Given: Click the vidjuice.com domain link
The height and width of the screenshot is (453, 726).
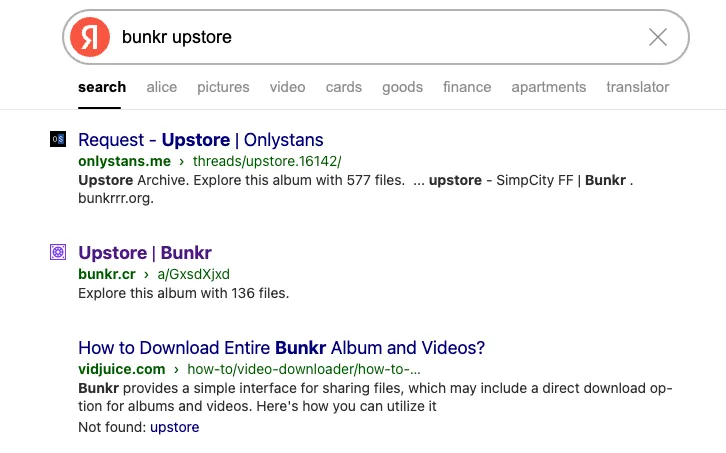Looking at the screenshot, I should tap(122, 369).
